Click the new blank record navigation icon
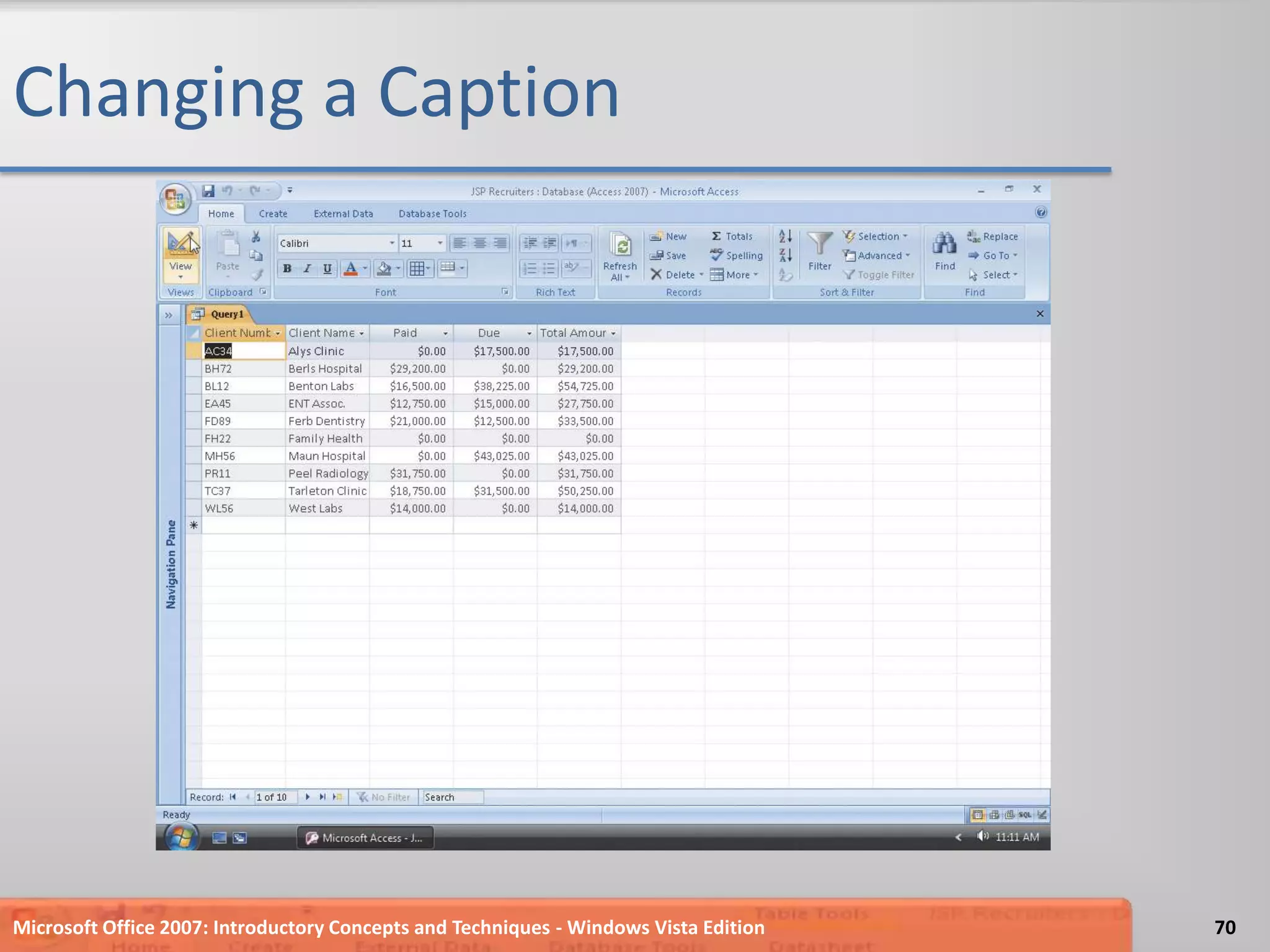This screenshot has width=1270, height=952. coord(337,797)
